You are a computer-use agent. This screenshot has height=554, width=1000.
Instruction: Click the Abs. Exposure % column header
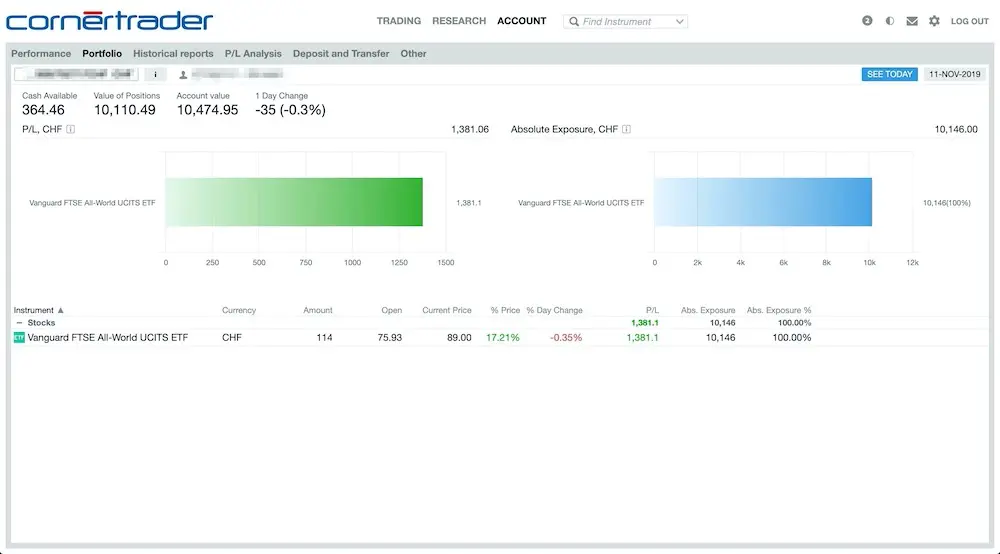tap(779, 310)
